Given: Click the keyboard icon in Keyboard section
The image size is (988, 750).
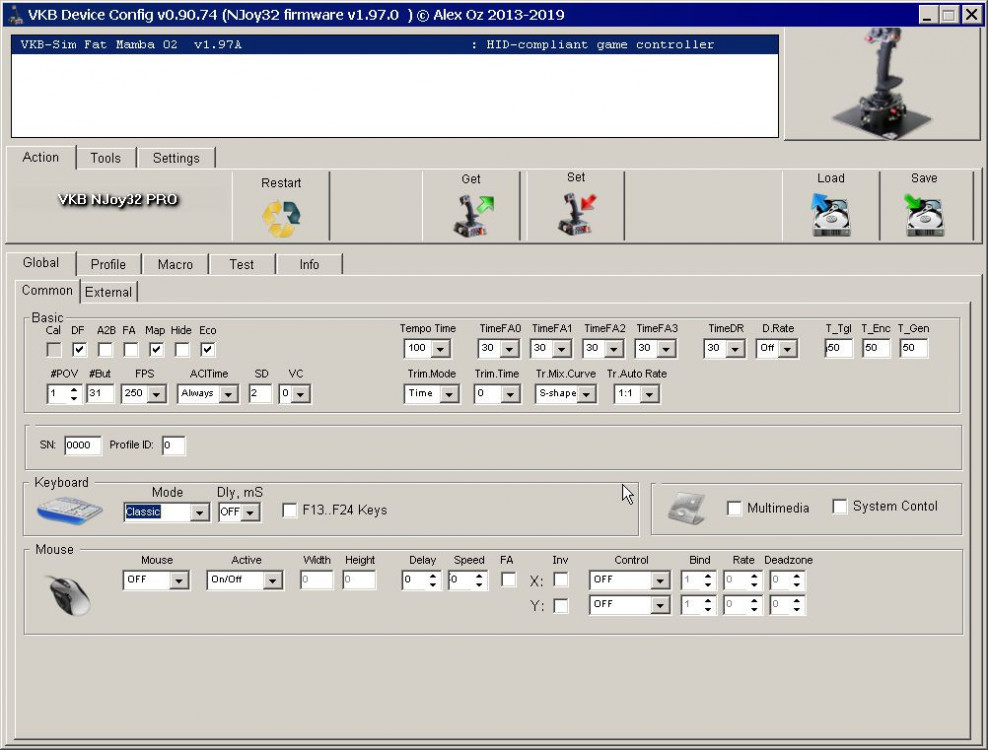Looking at the screenshot, I should coord(69,510).
